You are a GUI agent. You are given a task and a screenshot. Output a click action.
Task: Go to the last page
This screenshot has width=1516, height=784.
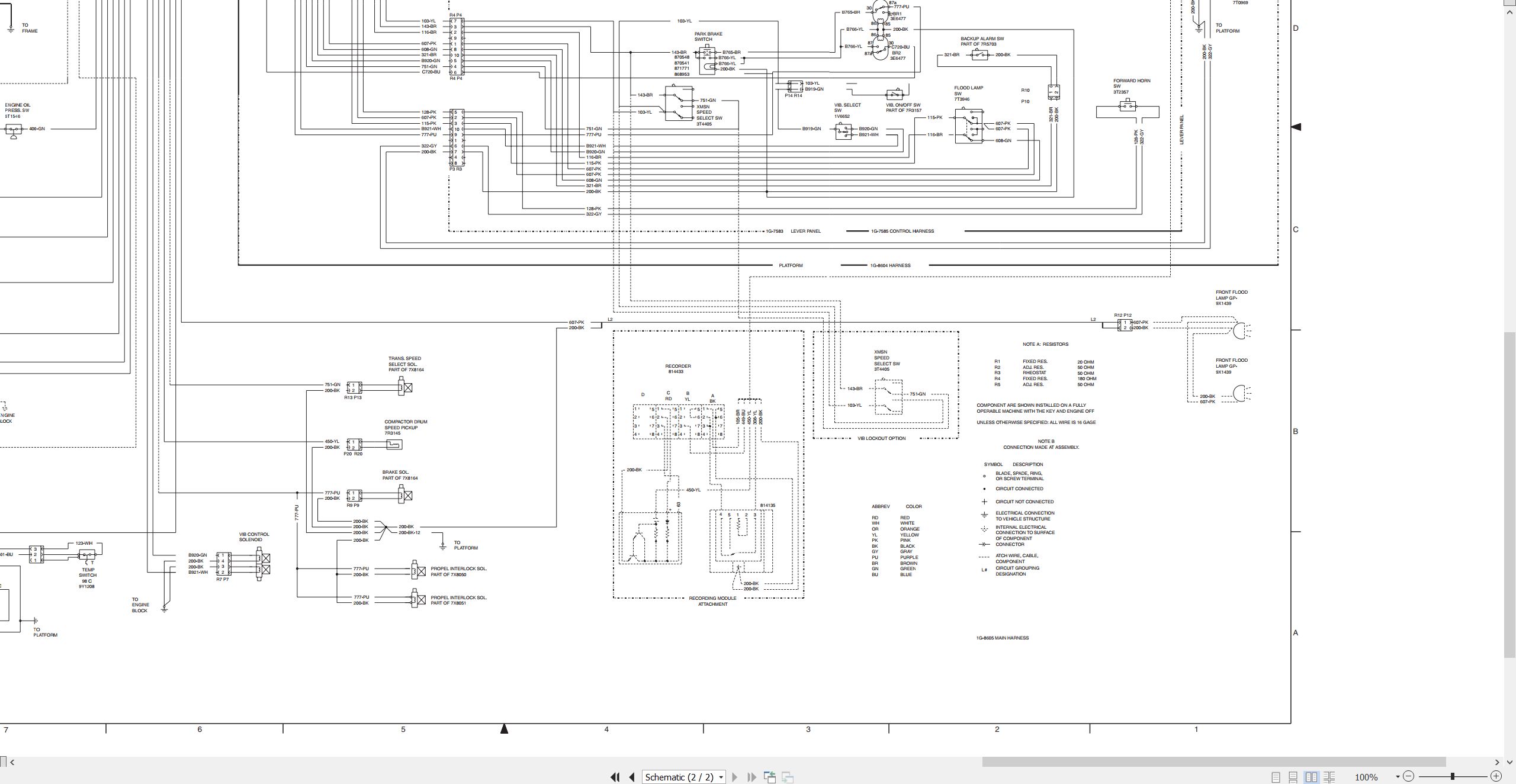[752, 777]
